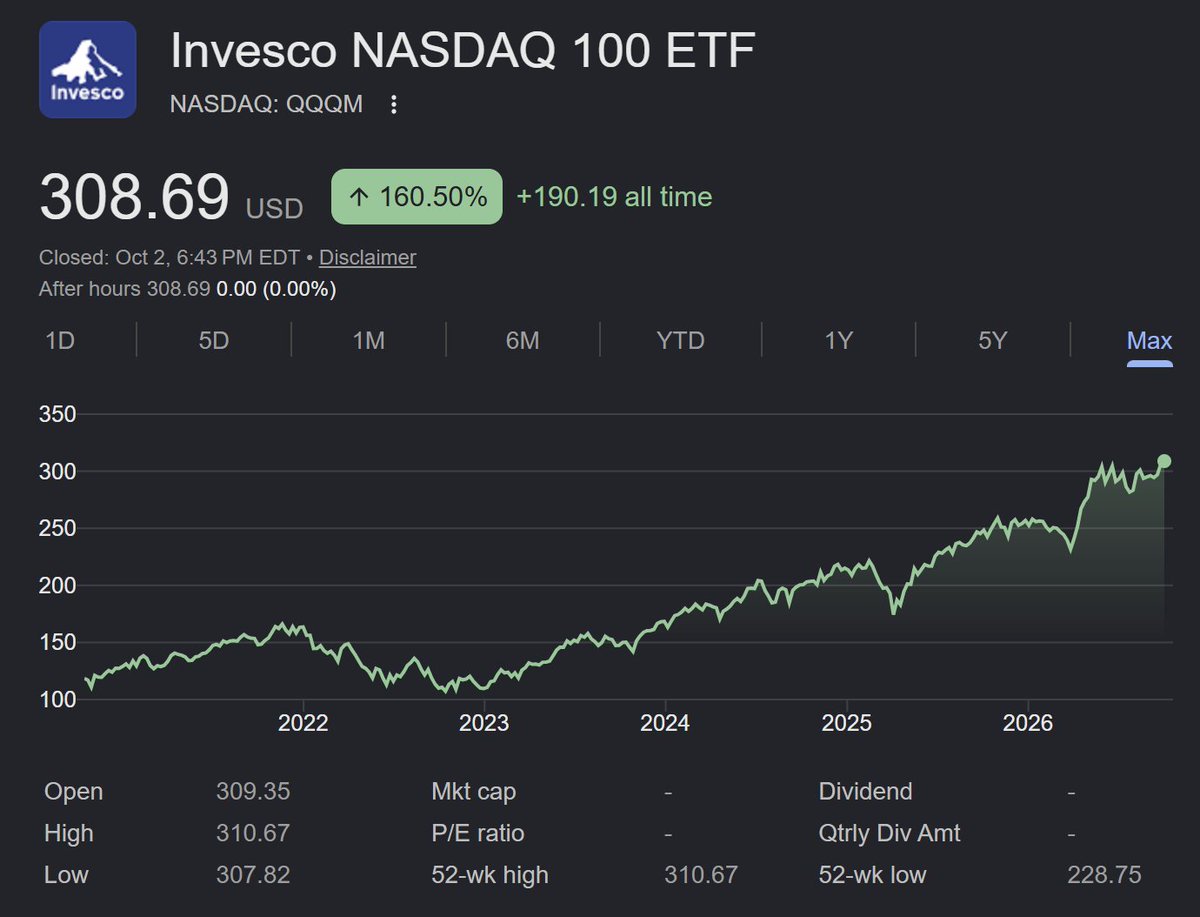Screen dimensions: 1200x917
Task: Click the Invesco NASDAQ 100 ETF title
Action: 463,51
